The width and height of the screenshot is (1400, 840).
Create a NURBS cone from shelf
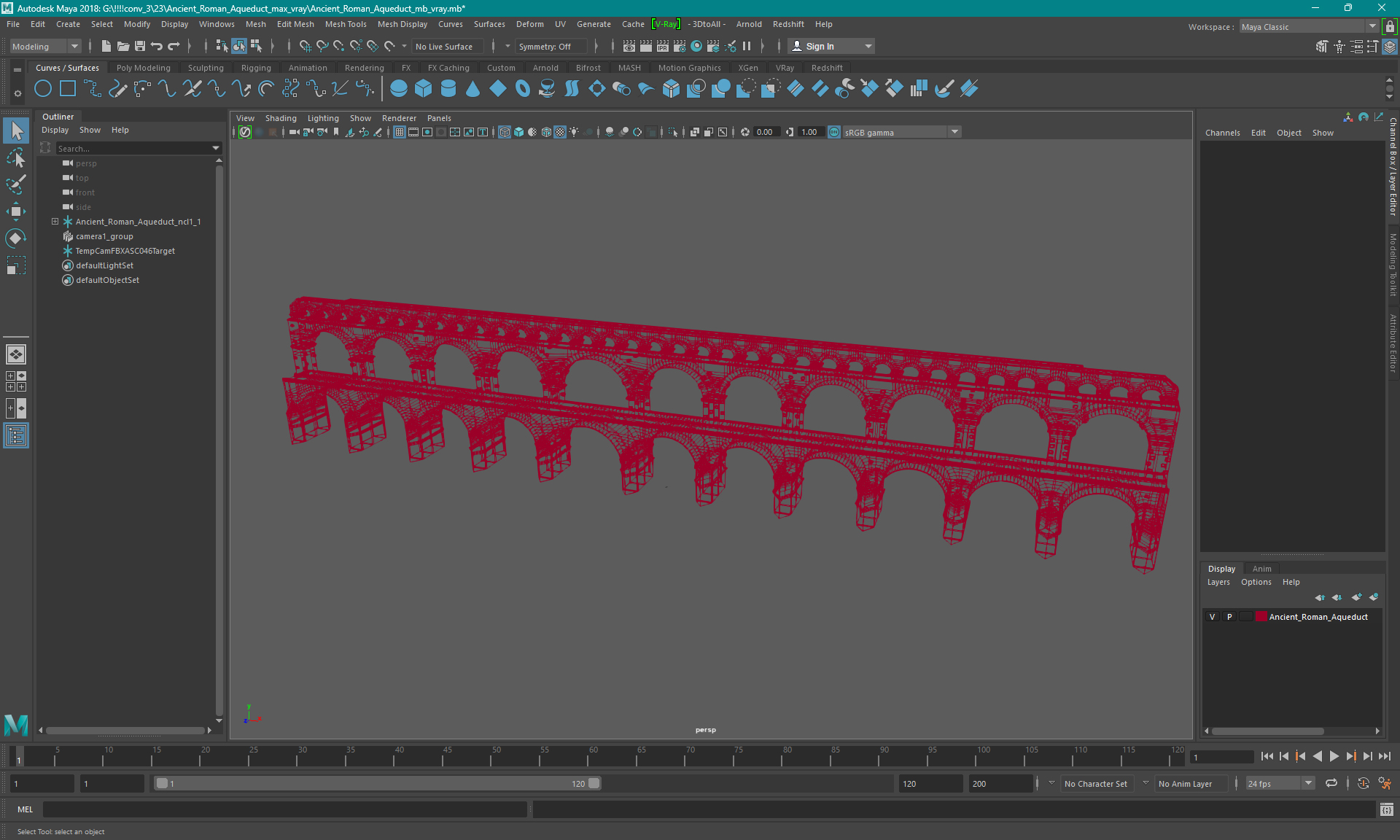point(473,89)
